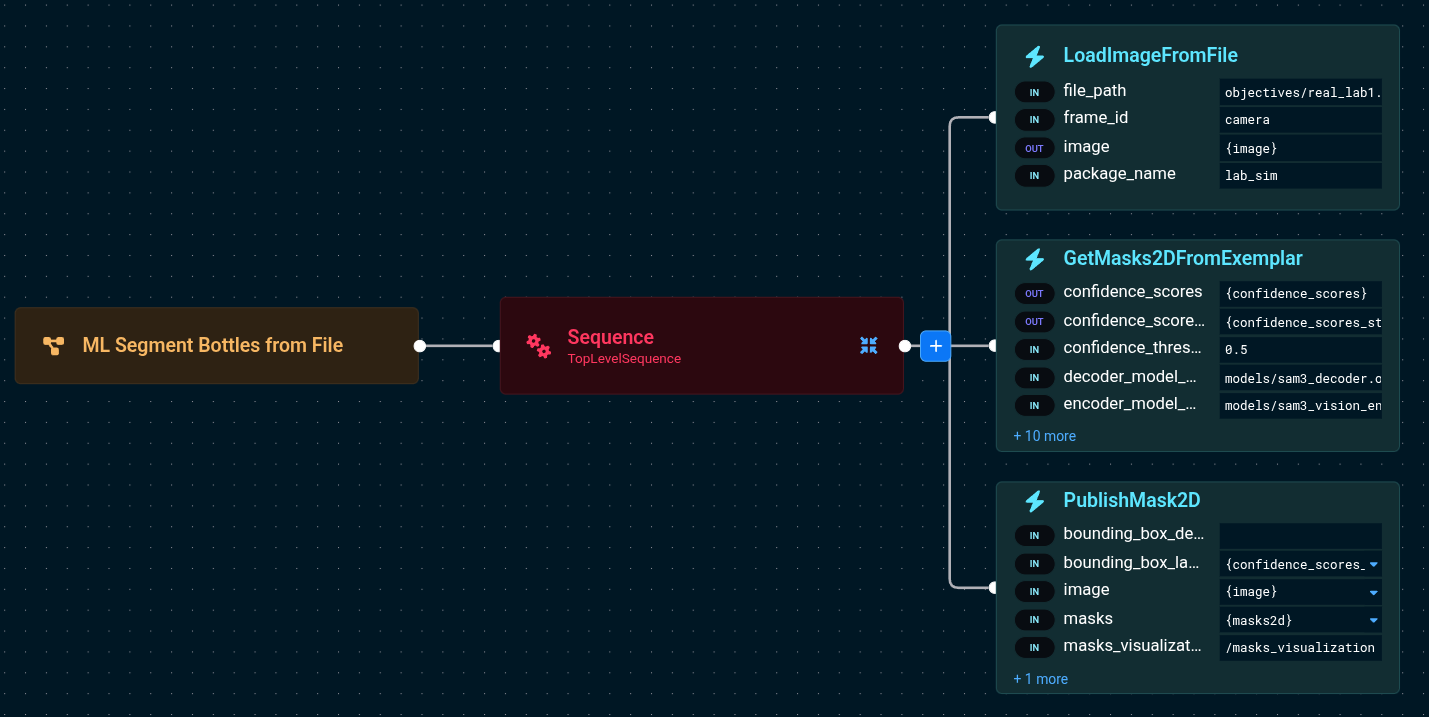Screen dimensions: 1429x717
Task: Open the masks dropdown showing {masks2d}
Action: pyautogui.click(x=1372, y=620)
